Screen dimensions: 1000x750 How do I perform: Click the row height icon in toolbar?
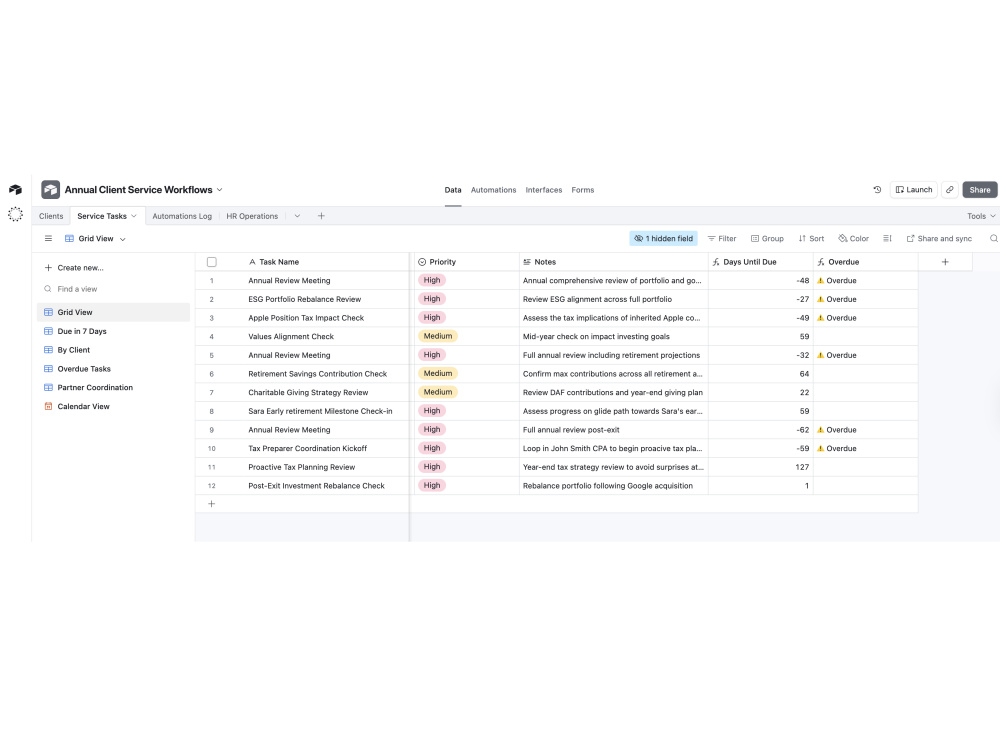[887, 239]
